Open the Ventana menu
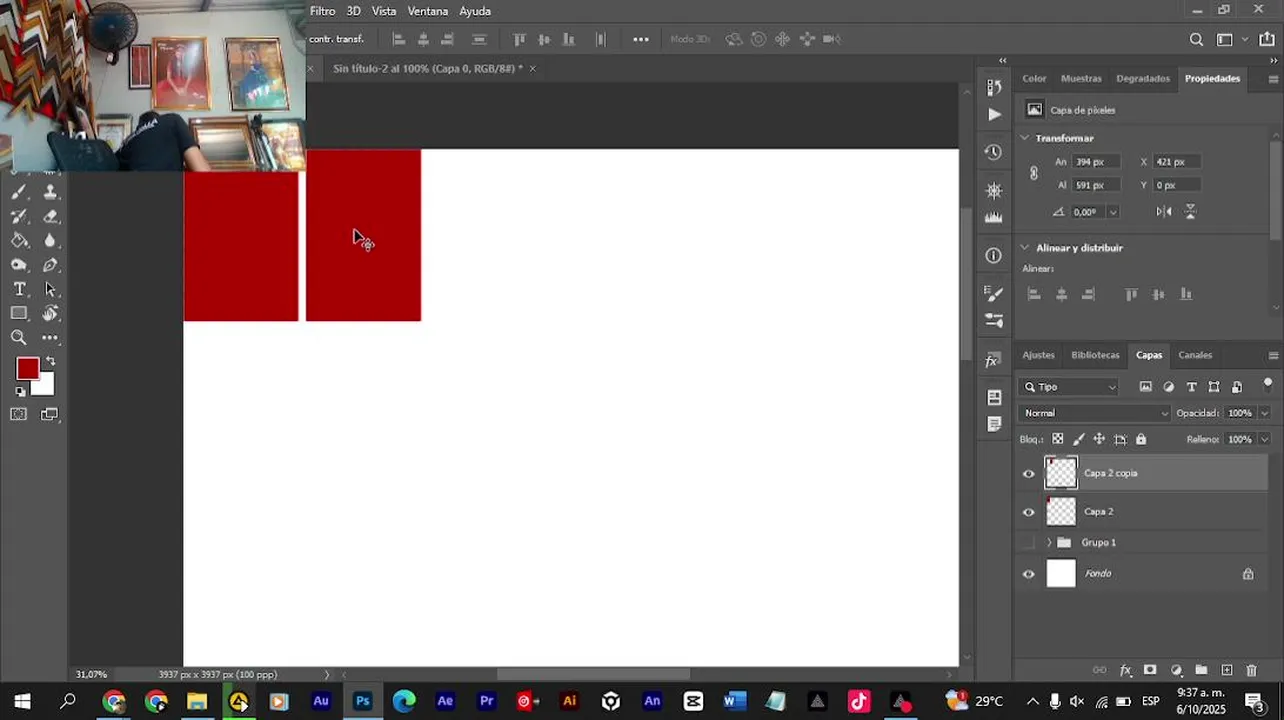Viewport: 1284px width, 720px height. click(x=428, y=11)
